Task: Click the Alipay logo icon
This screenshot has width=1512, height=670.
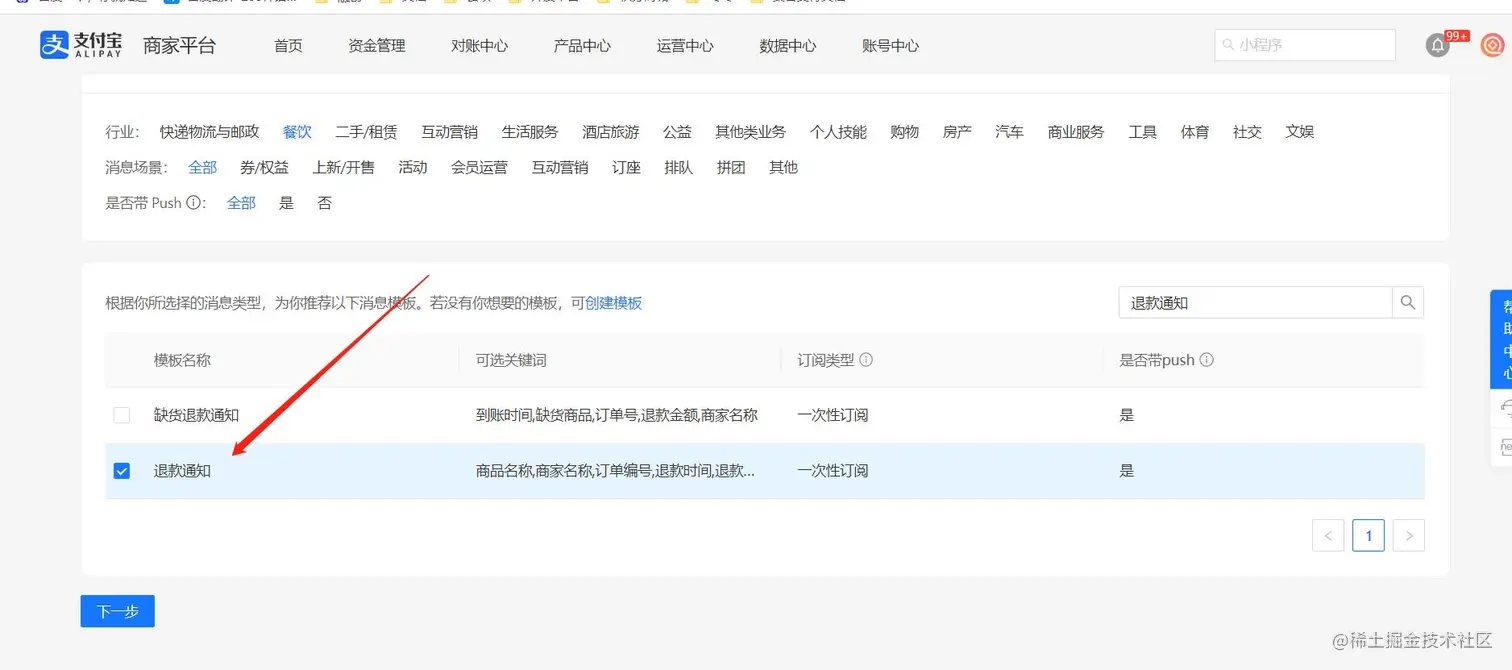Action: pos(54,45)
